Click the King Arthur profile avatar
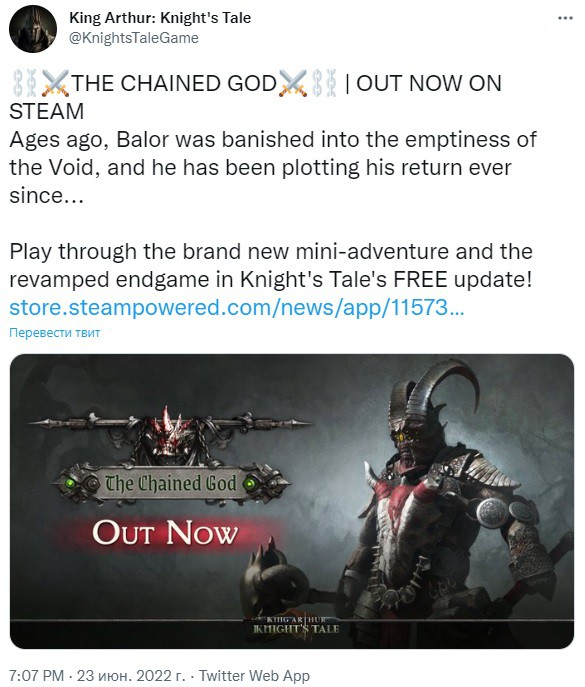Image resolution: width=585 pixels, height=687 pixels. pos(33,29)
